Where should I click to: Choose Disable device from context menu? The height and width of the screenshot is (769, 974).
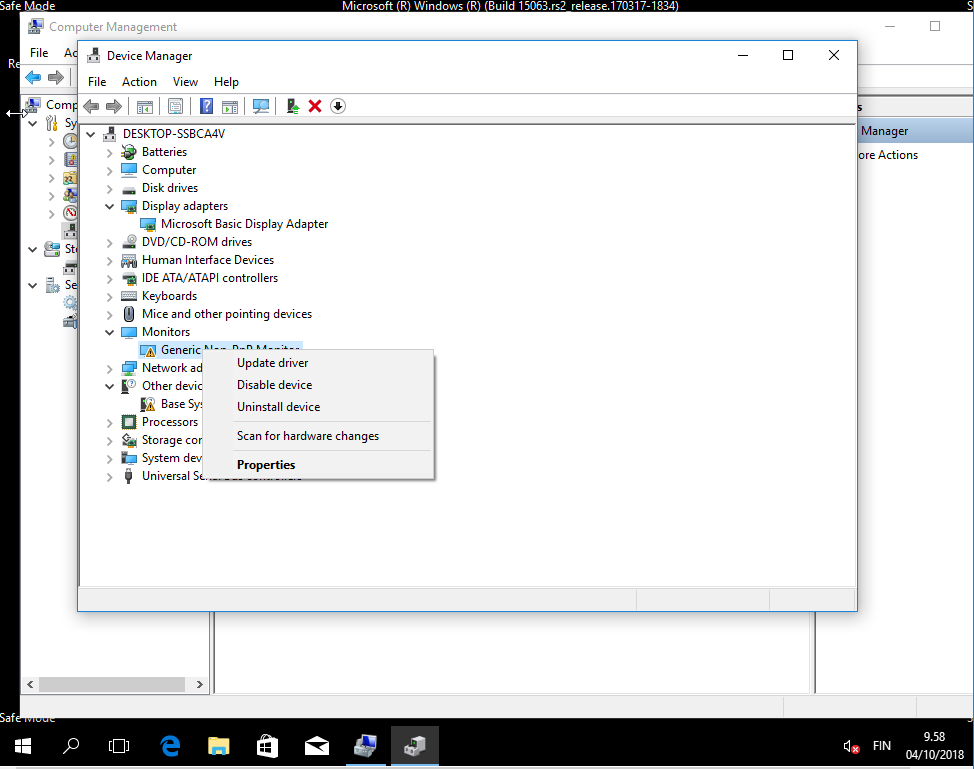point(318,385)
